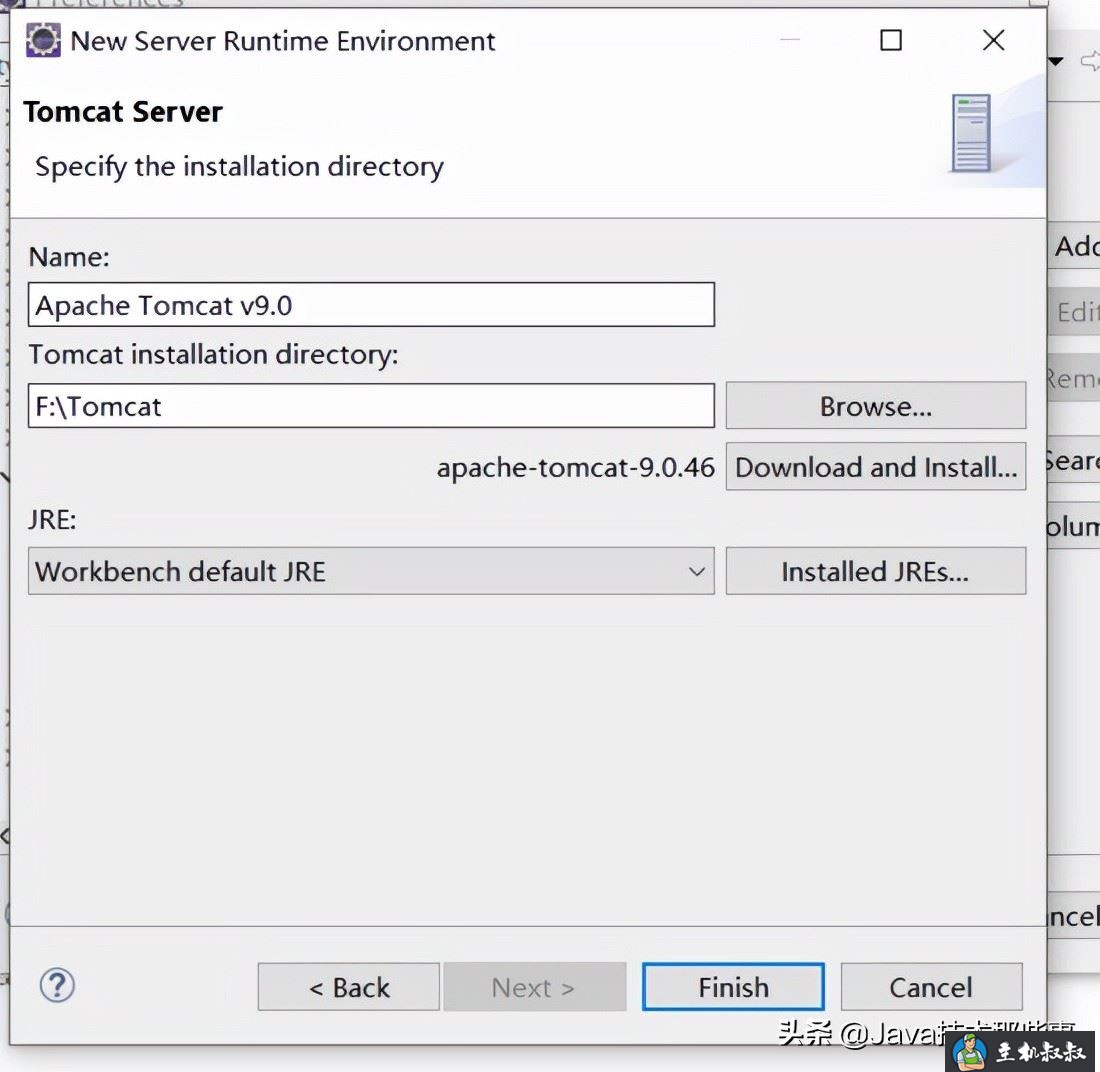The image size is (1100, 1072).
Task: Click the JRE: label
Action: pos(52,520)
